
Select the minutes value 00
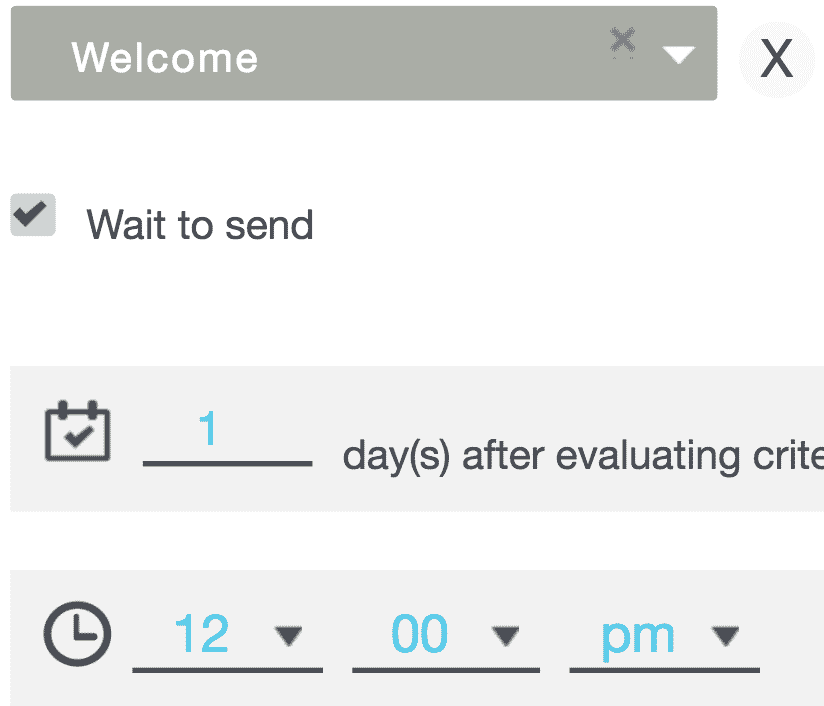[421, 635]
